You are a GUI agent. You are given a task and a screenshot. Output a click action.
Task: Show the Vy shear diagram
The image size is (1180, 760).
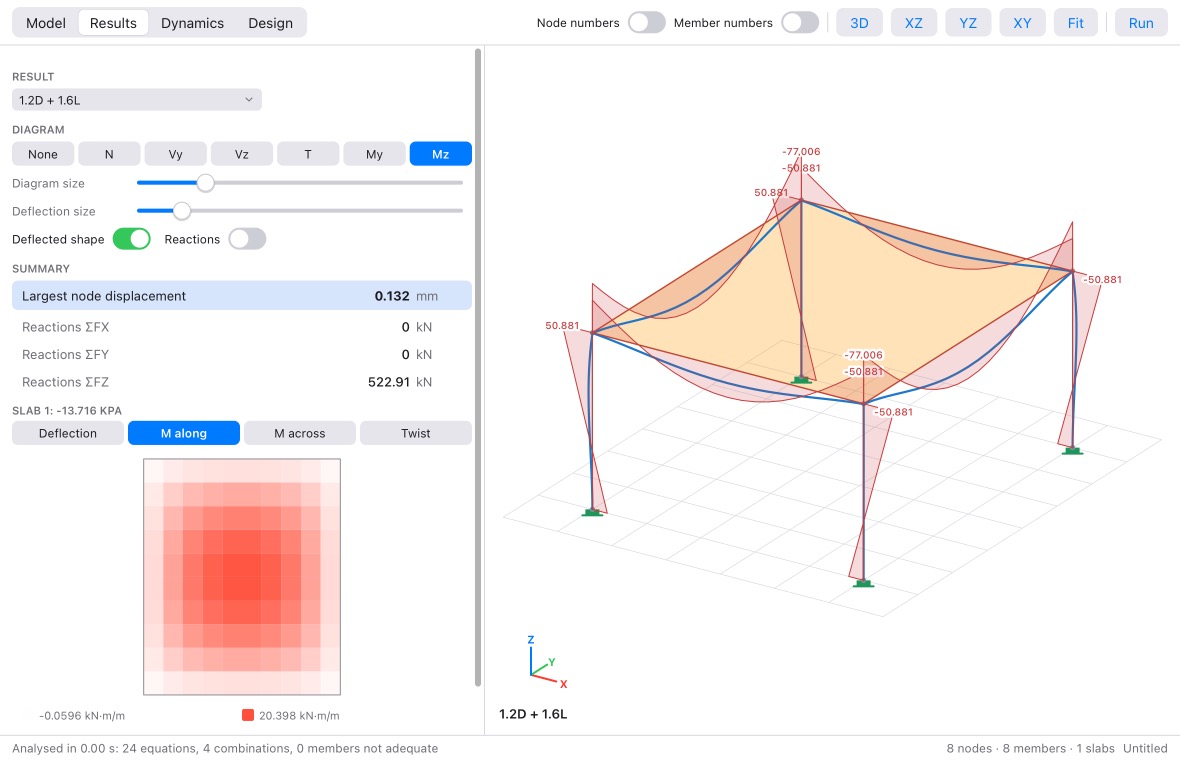[x=175, y=154]
